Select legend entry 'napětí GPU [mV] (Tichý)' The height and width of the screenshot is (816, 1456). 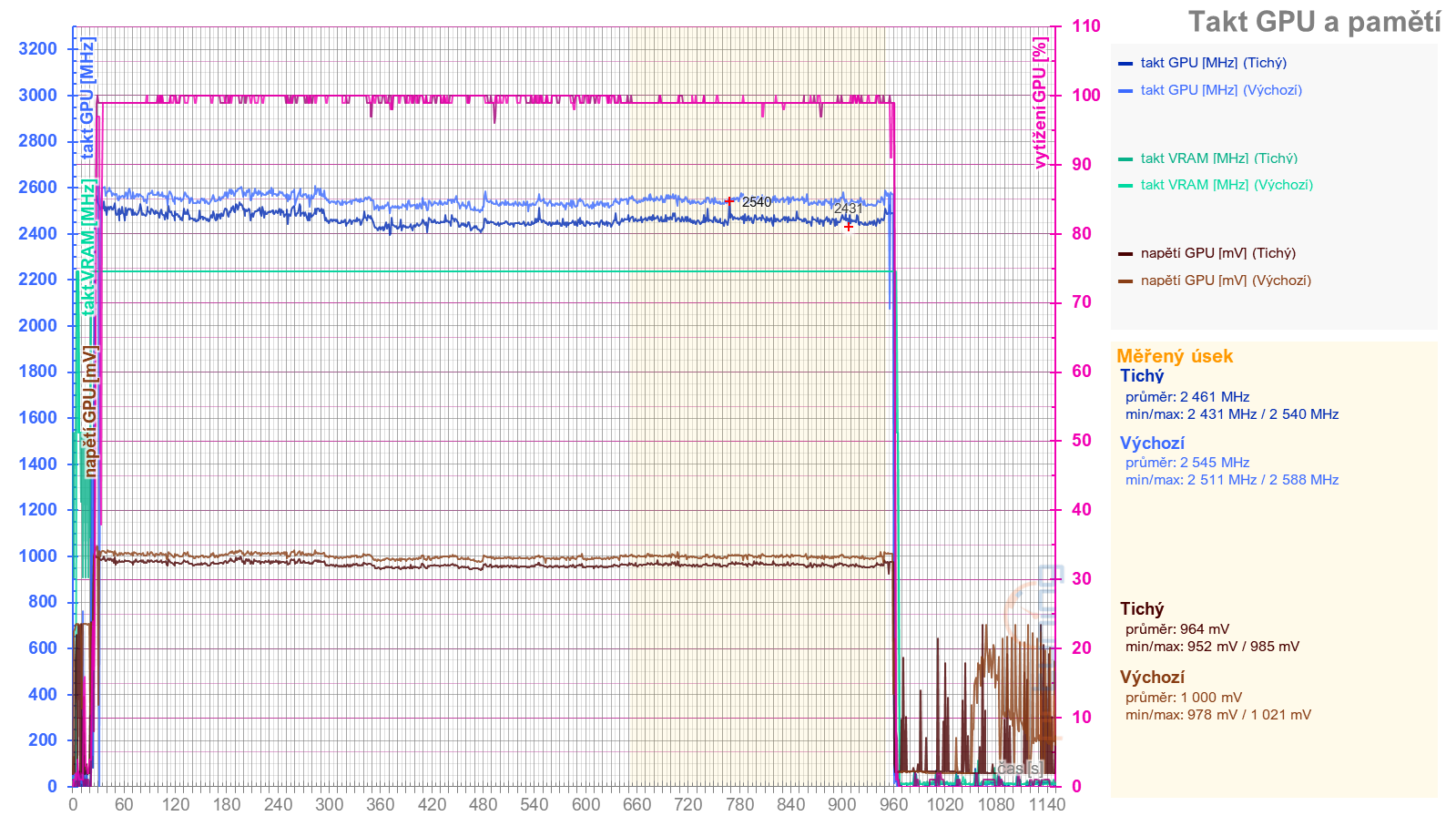[1217, 253]
